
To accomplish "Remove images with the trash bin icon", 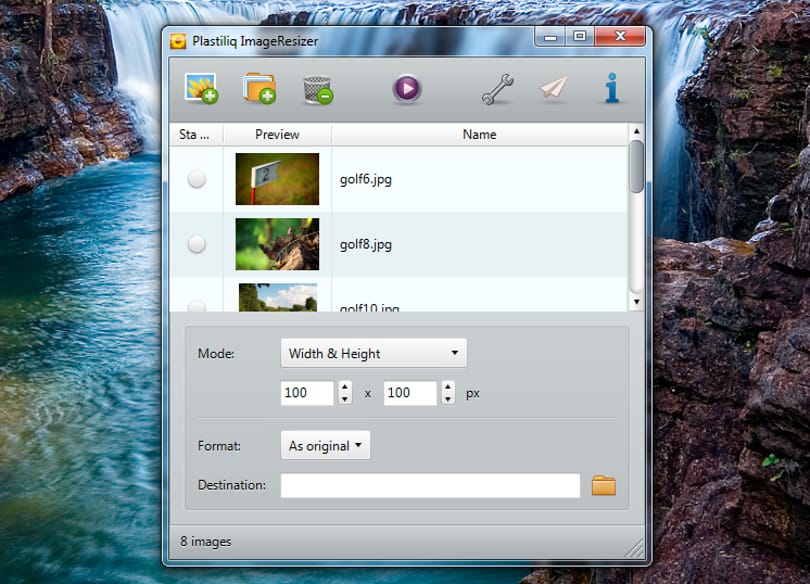I will pos(318,89).
